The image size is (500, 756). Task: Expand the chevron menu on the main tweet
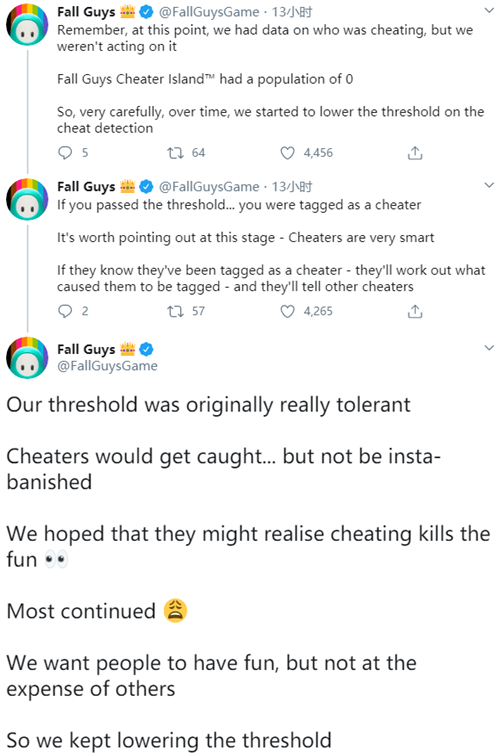click(x=489, y=348)
